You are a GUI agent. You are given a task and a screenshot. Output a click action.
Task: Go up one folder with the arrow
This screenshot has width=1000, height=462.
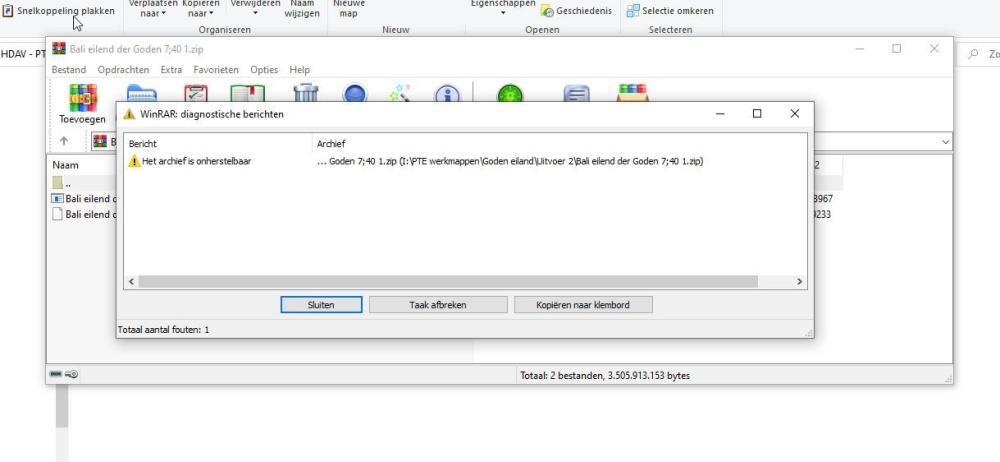click(64, 142)
